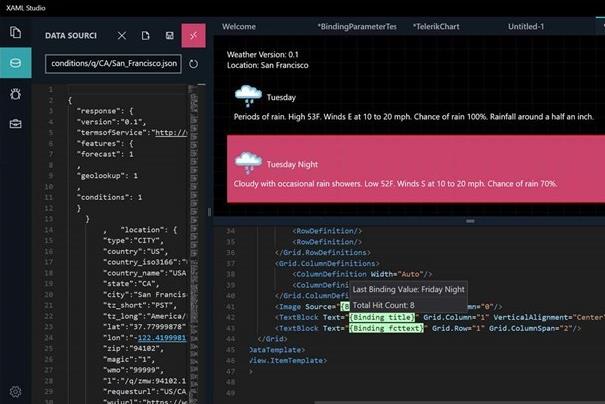Click the "version":"0.1" JSON line
The width and height of the screenshot is (605, 404).
(x=111, y=122)
